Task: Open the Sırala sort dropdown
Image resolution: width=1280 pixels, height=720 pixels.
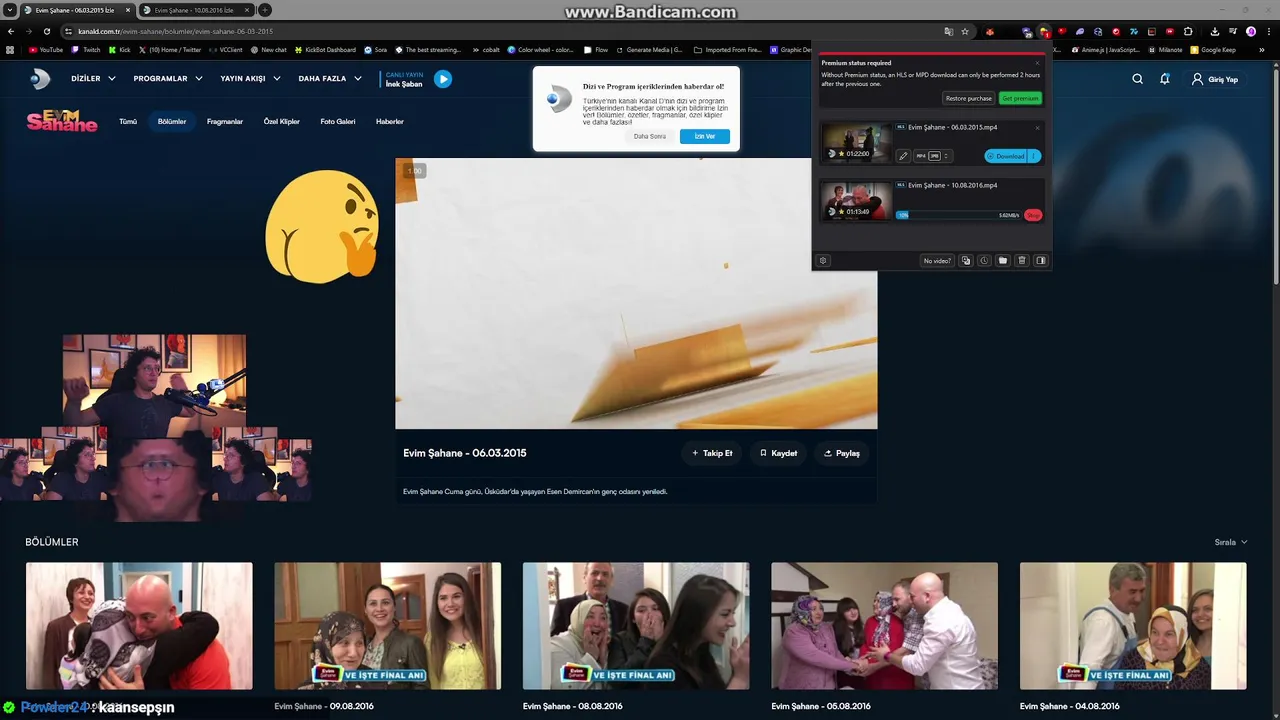Action: tap(1231, 542)
